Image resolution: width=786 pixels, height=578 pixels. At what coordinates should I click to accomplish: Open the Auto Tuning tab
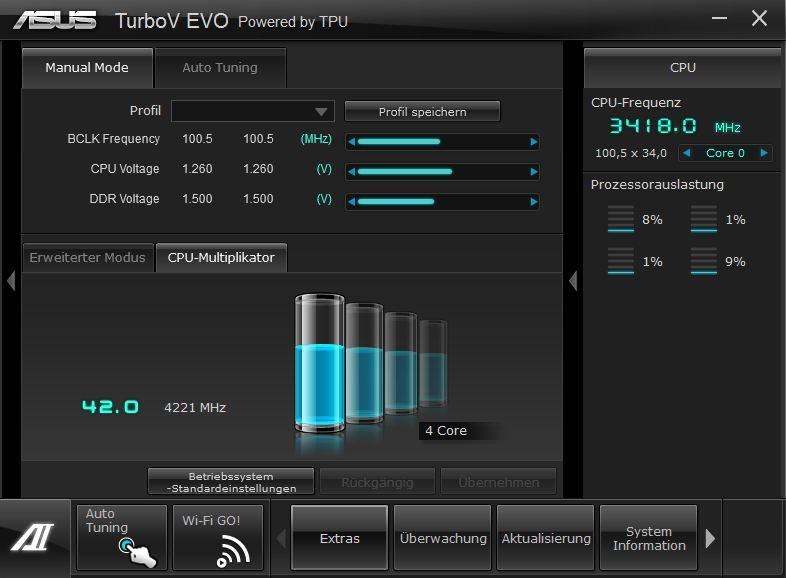pos(221,68)
